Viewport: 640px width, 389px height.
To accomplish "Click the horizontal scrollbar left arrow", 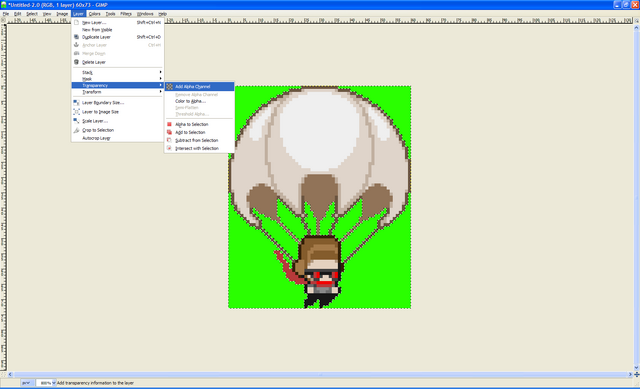I will [x=10, y=374].
